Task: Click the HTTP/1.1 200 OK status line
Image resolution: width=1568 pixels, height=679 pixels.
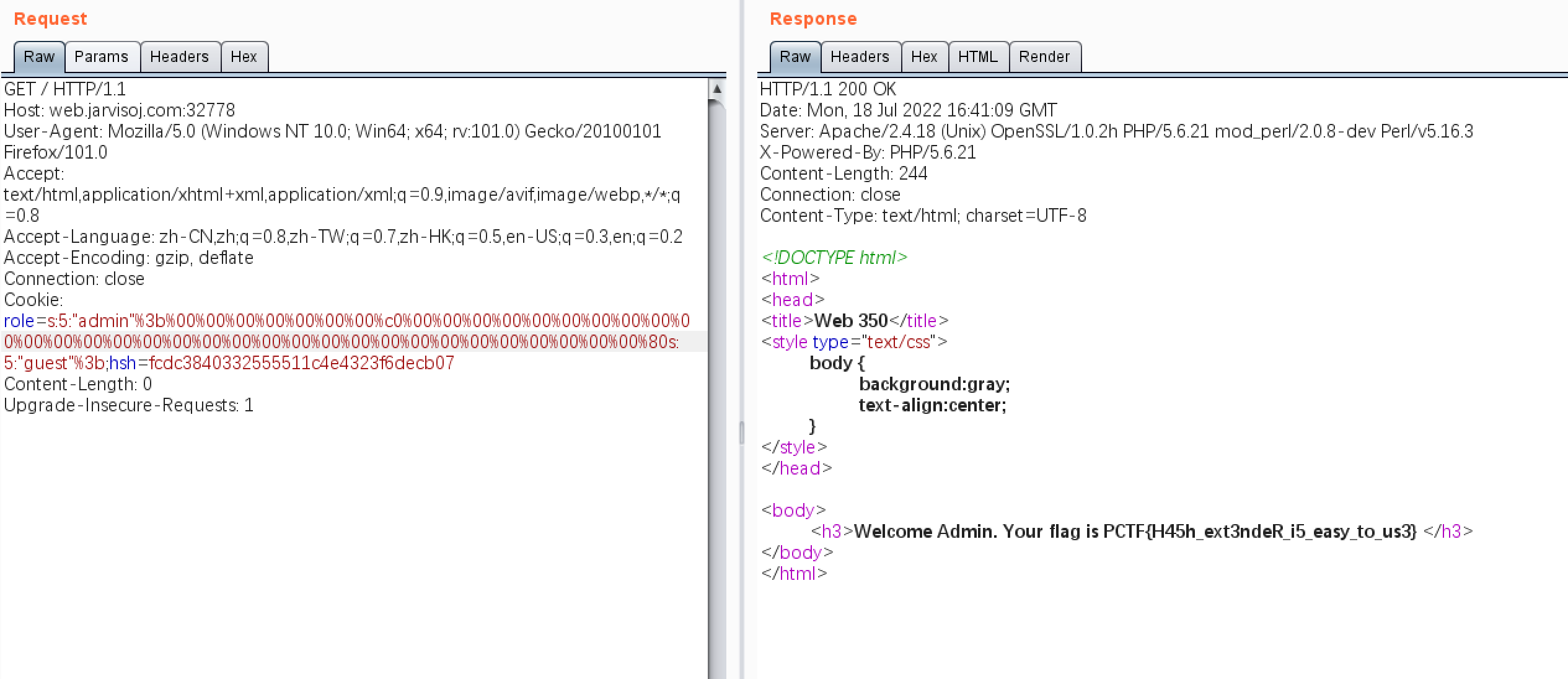Action: [x=828, y=89]
